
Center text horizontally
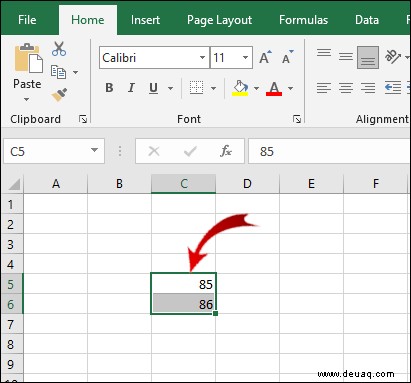346,88
